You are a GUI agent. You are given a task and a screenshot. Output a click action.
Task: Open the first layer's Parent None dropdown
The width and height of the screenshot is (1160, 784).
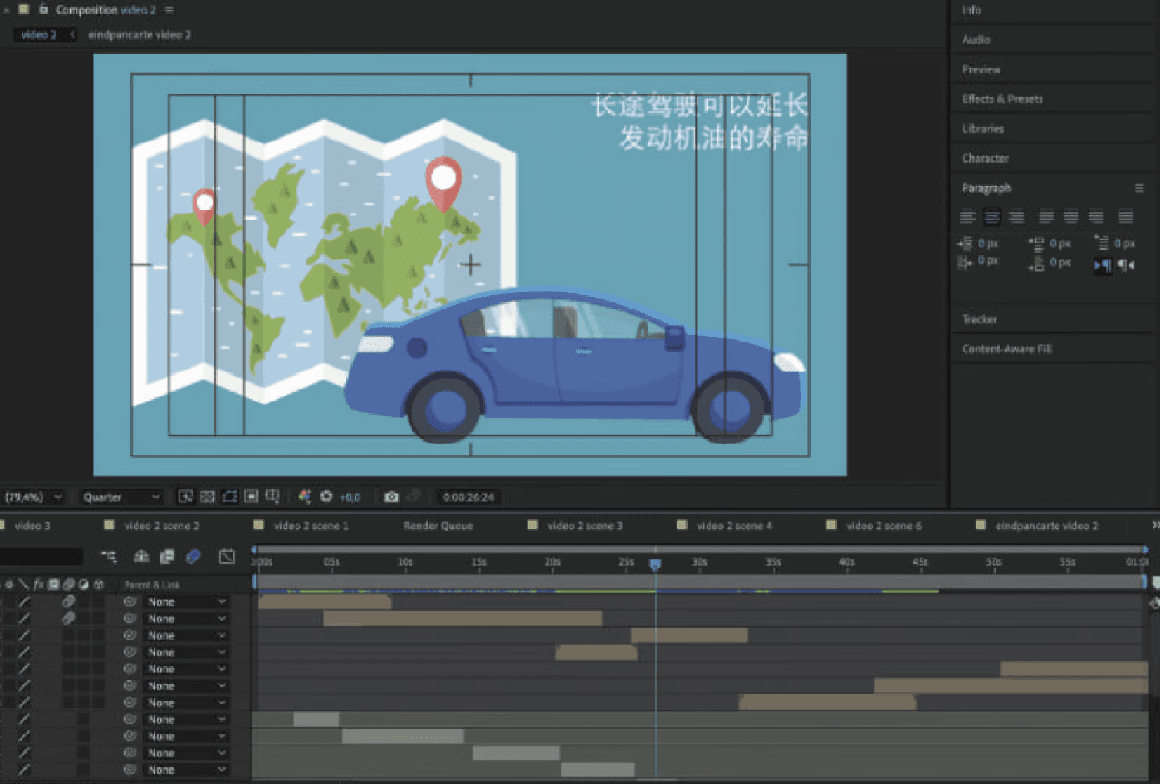(186, 601)
